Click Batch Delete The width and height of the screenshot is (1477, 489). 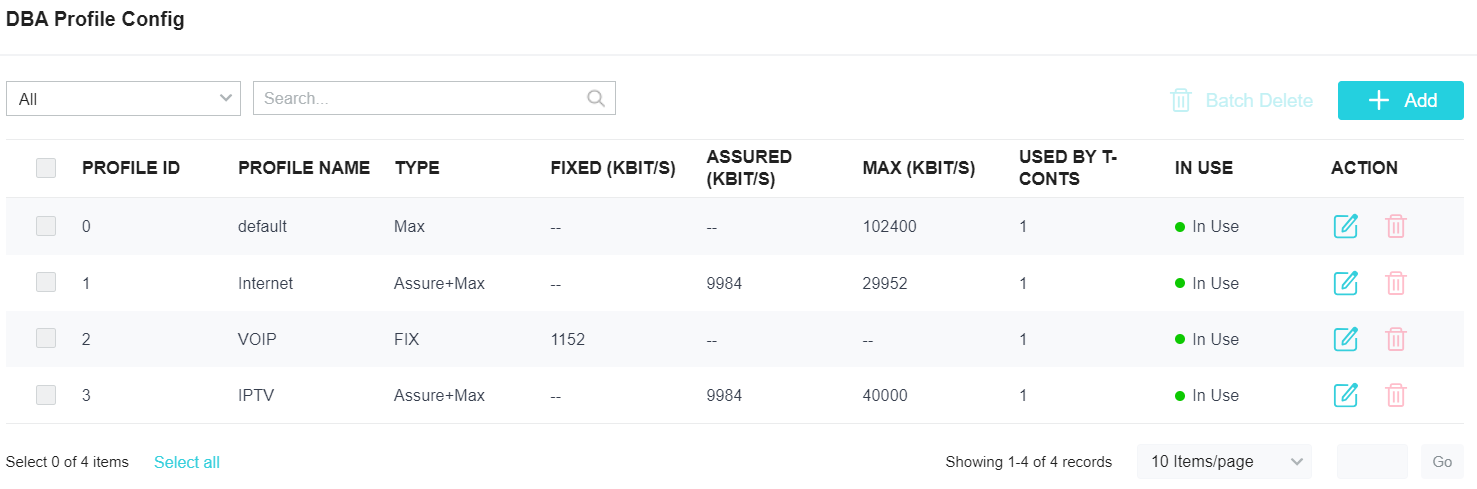(1241, 100)
